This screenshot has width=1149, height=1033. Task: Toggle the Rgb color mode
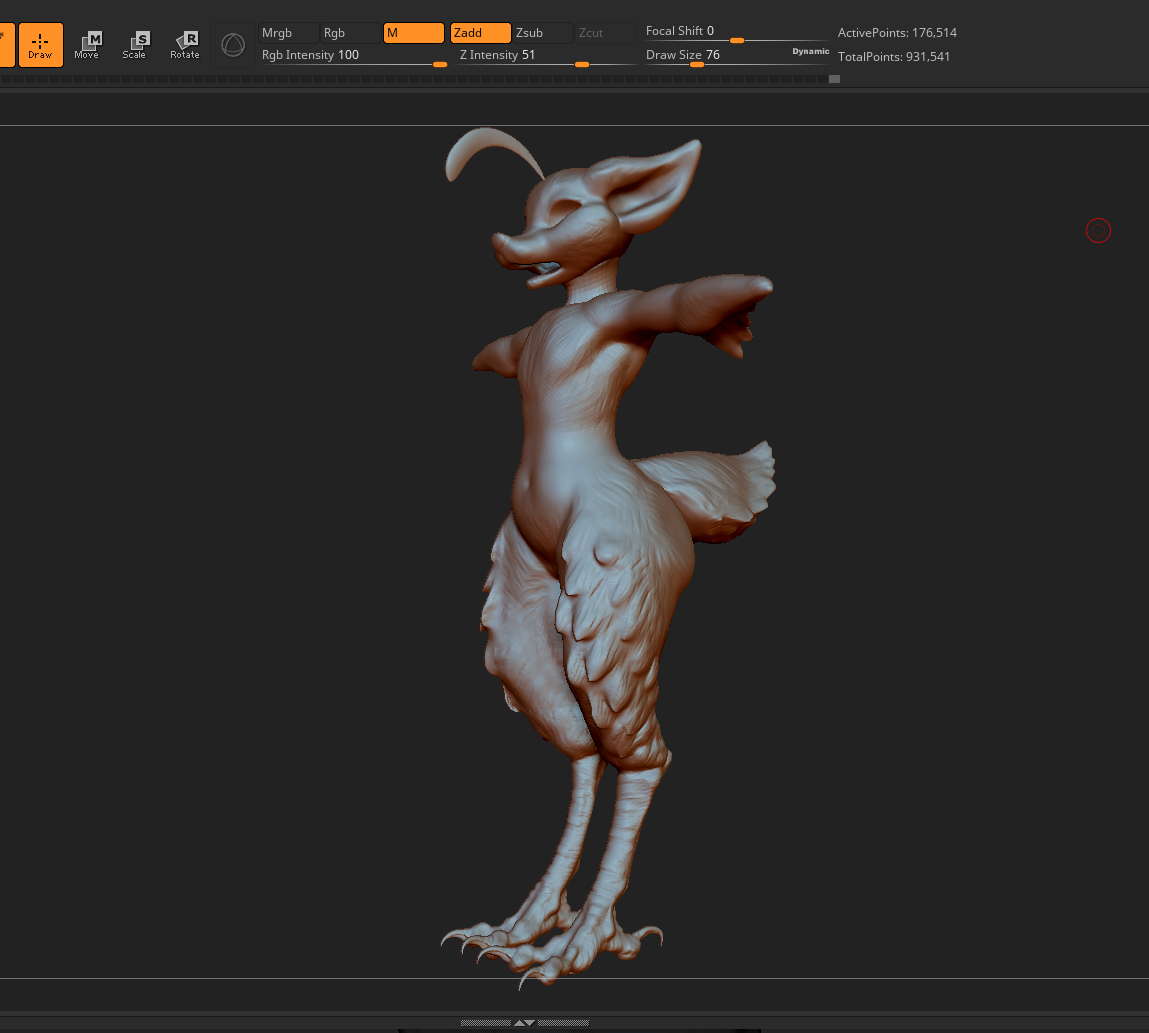[350, 33]
